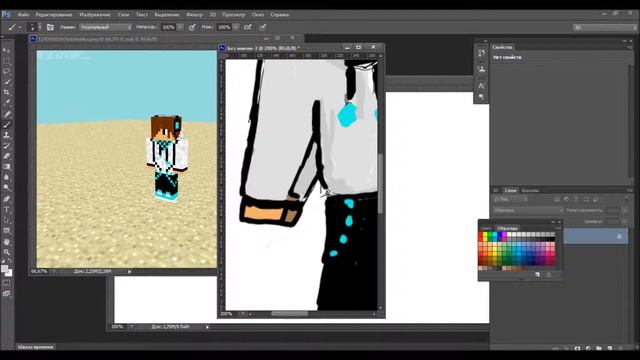Viewport: 640px width, 360px height.
Task: Select the Rectangle shape tool
Action: (x=7, y=231)
